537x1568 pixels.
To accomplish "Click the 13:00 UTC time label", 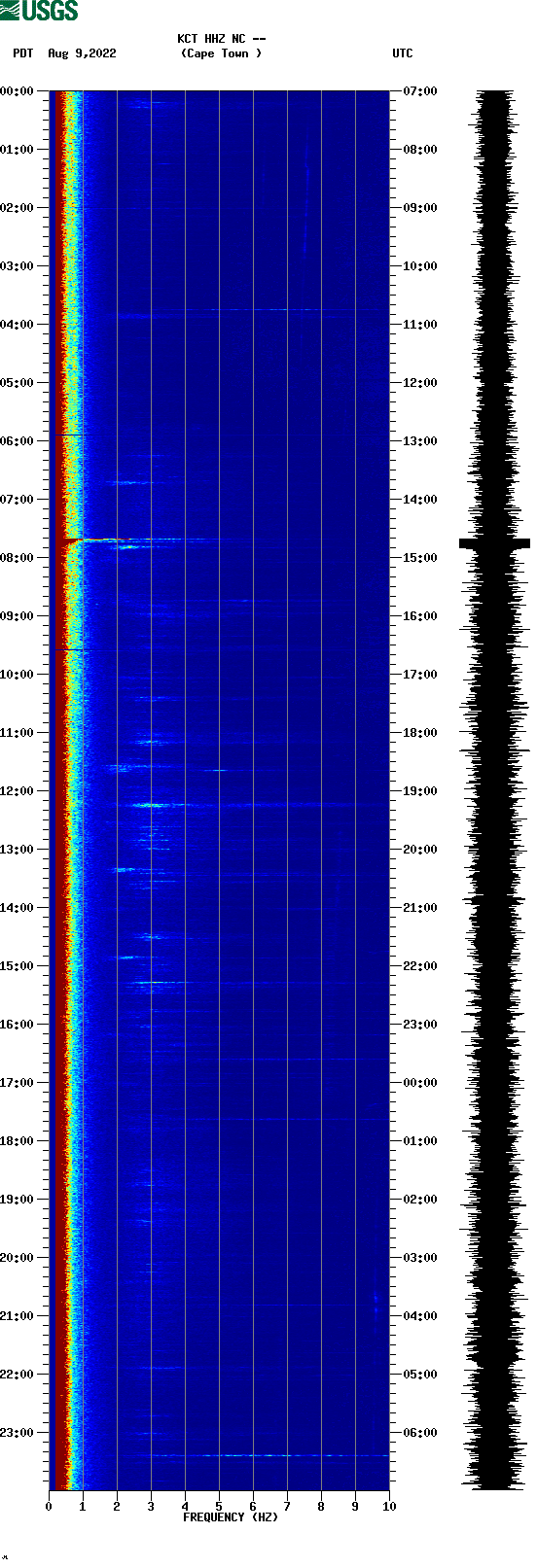I will 419,441.
